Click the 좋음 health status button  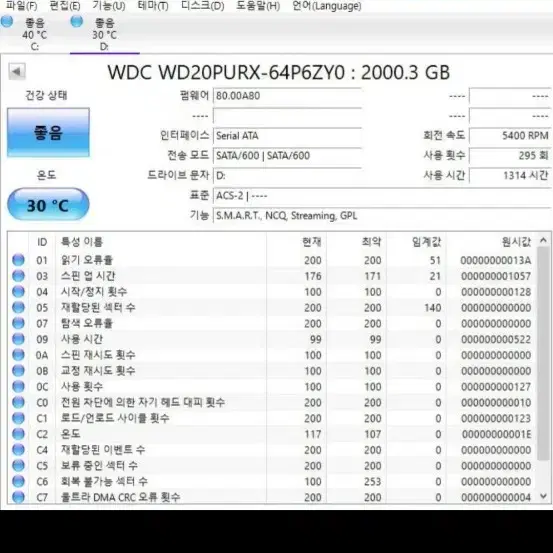click(48, 133)
